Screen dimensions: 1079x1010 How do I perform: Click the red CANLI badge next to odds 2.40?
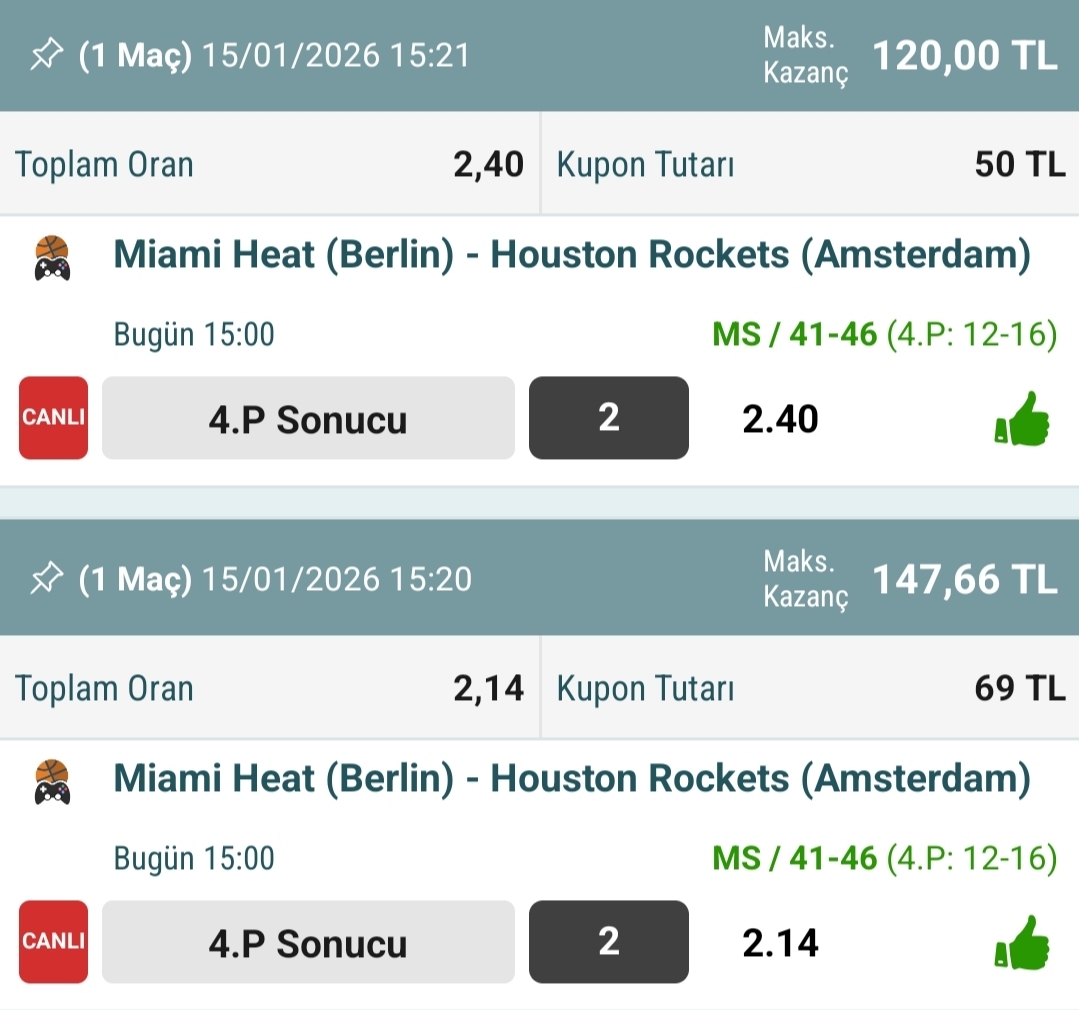point(54,418)
